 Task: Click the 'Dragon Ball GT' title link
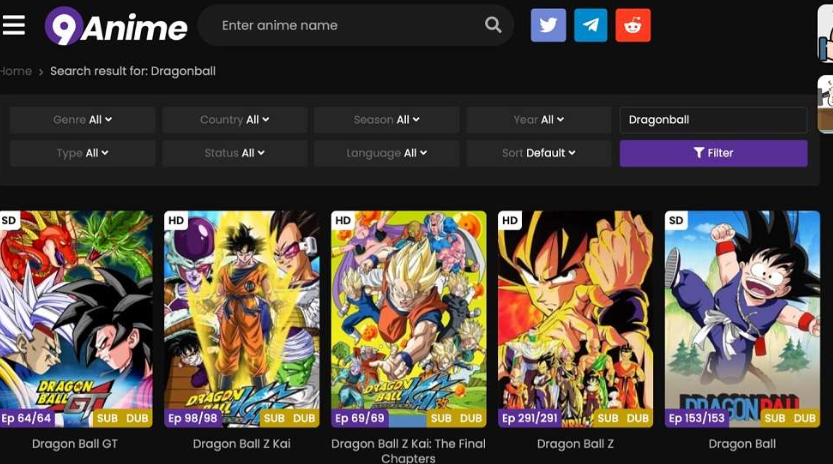click(x=75, y=444)
